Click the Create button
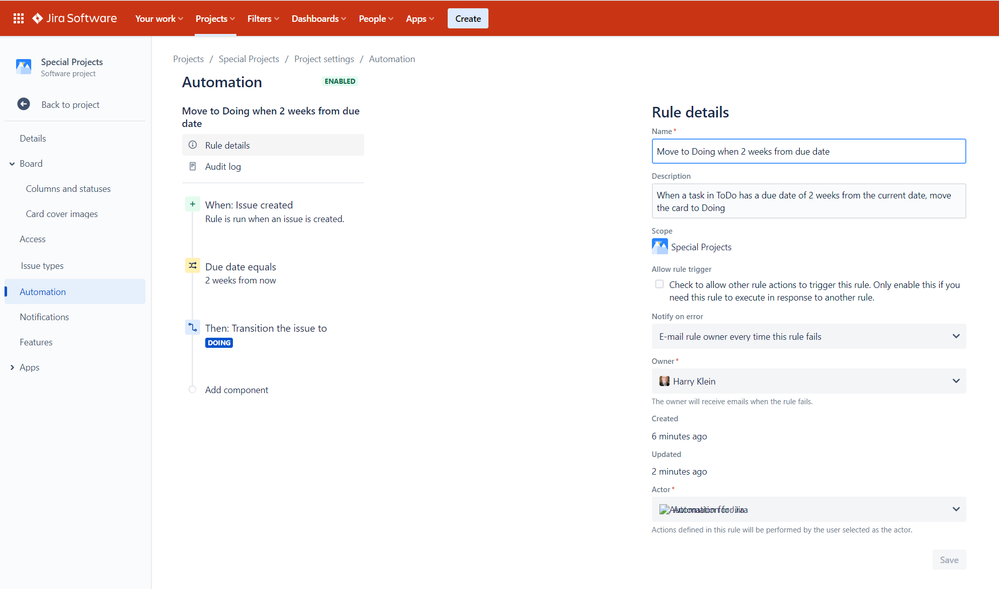 tap(468, 18)
